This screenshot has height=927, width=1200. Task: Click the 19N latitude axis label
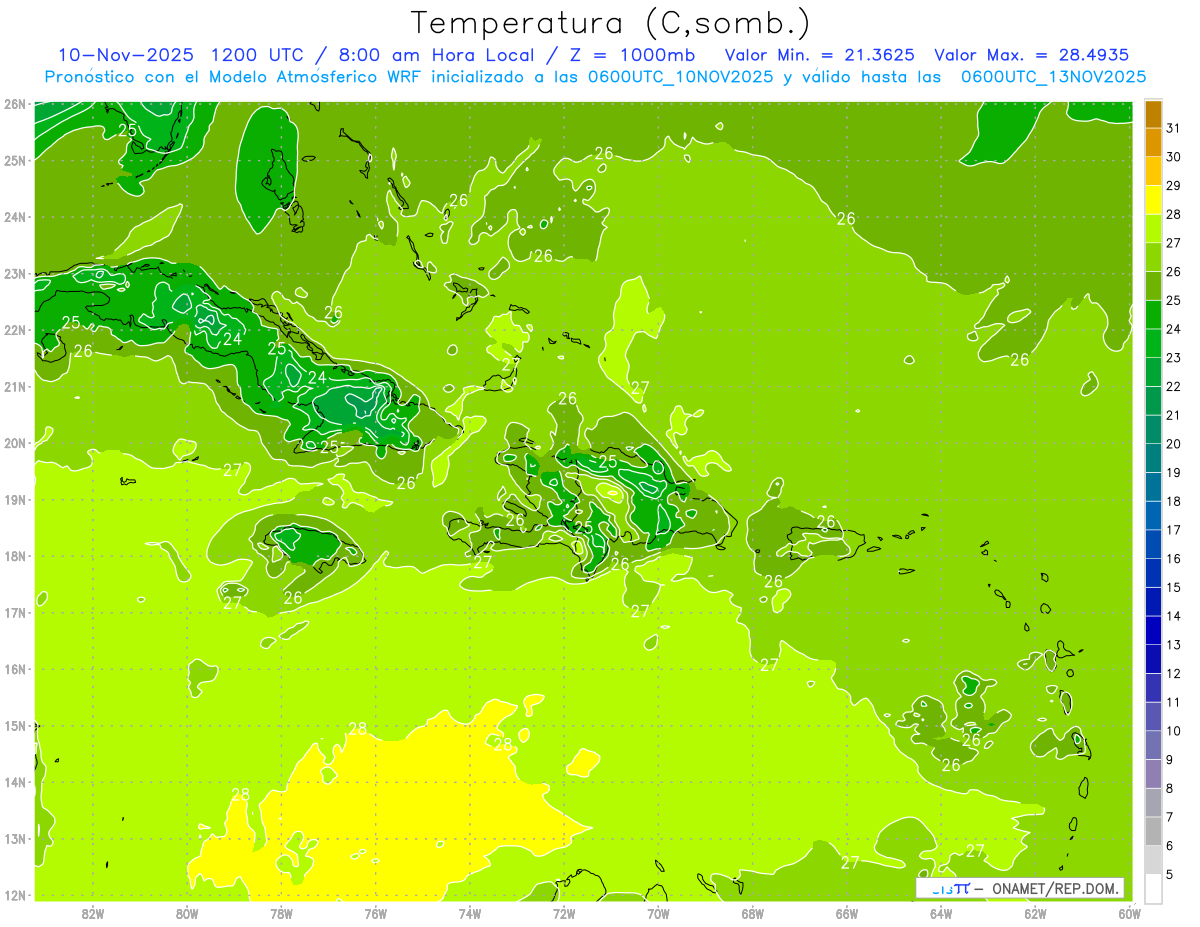point(14,499)
